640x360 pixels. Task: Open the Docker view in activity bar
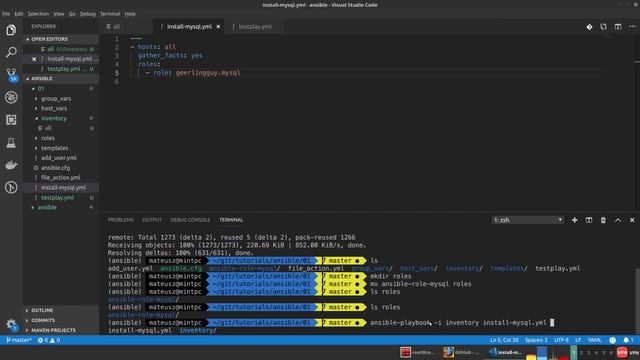click(11, 165)
